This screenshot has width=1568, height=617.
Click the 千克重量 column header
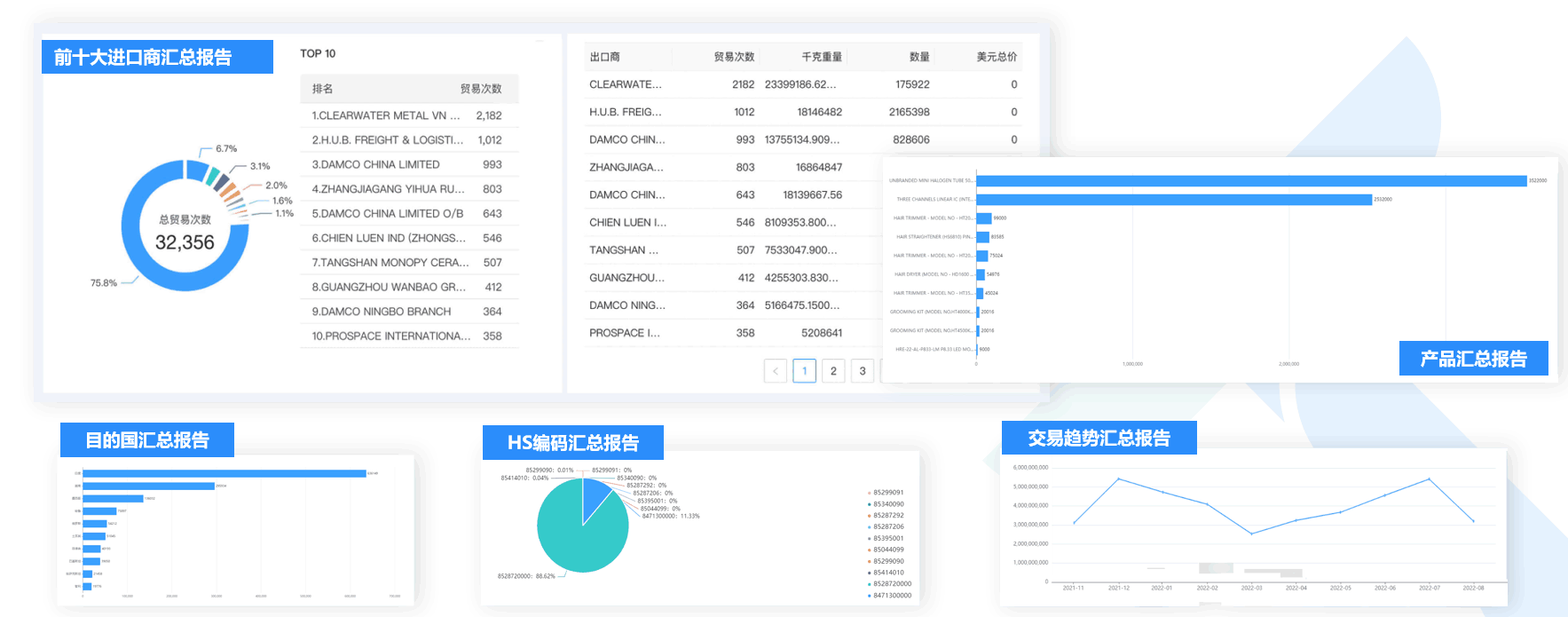(x=821, y=57)
